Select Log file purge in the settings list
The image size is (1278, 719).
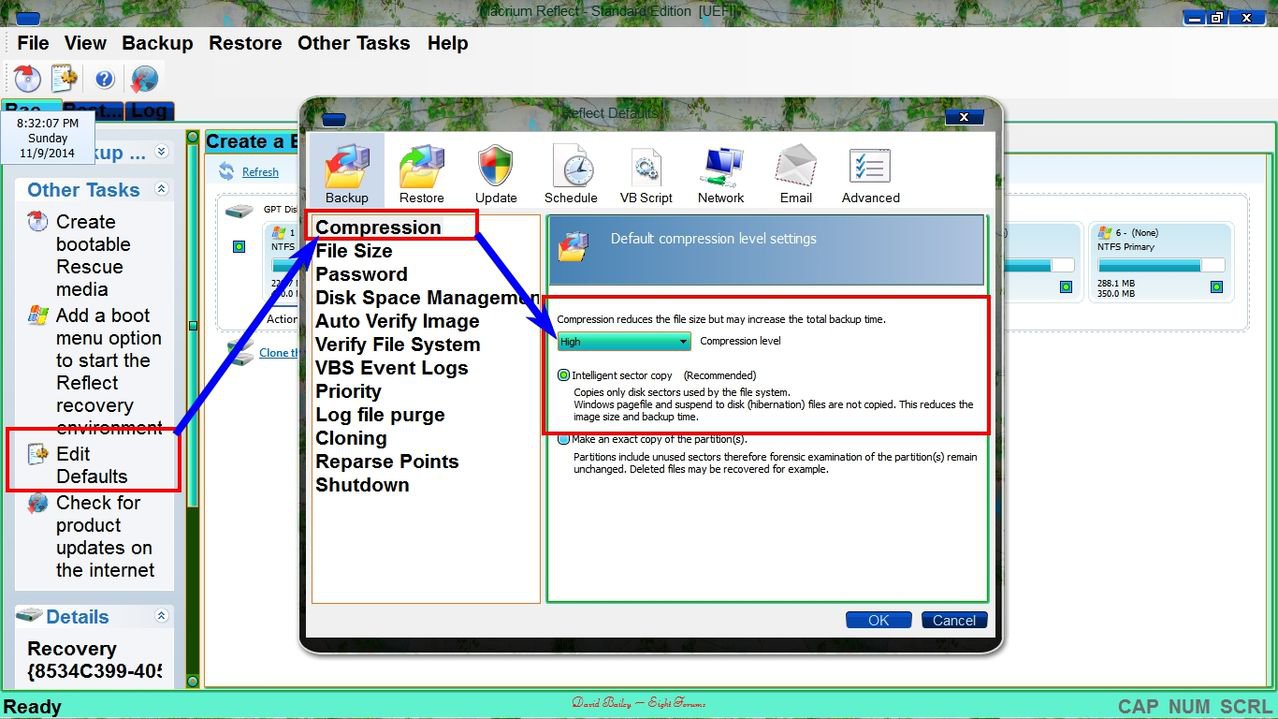(380, 415)
